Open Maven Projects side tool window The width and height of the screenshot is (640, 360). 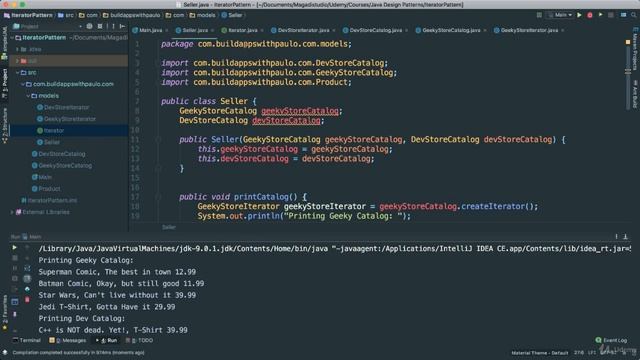pyautogui.click(x=635, y=49)
